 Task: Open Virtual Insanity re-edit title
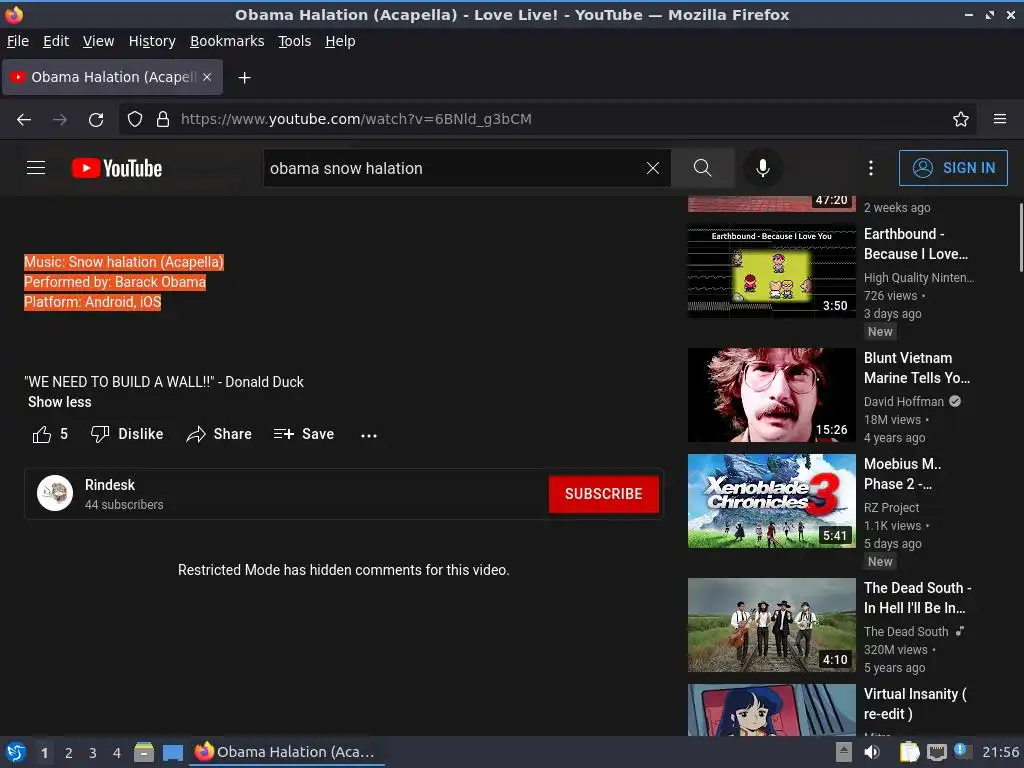[x=915, y=704]
